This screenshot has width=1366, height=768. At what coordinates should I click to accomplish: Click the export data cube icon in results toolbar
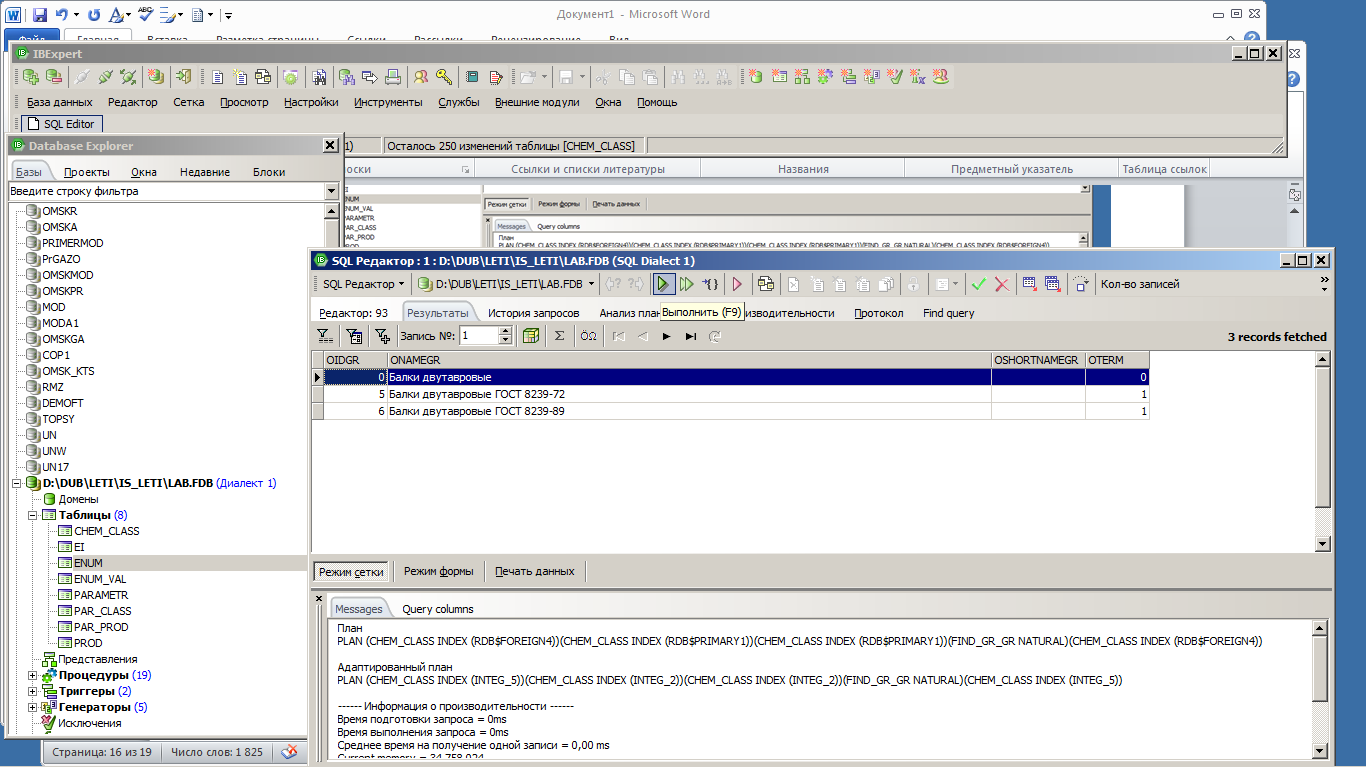pyautogui.click(x=531, y=336)
